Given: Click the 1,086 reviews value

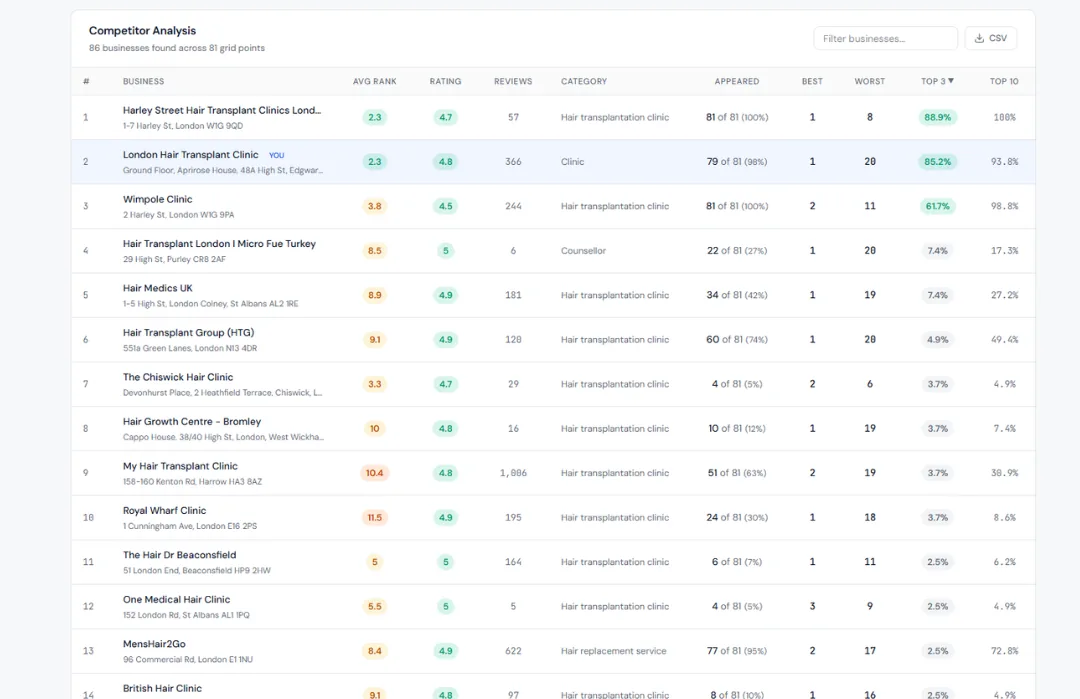Looking at the screenshot, I should click(512, 473).
